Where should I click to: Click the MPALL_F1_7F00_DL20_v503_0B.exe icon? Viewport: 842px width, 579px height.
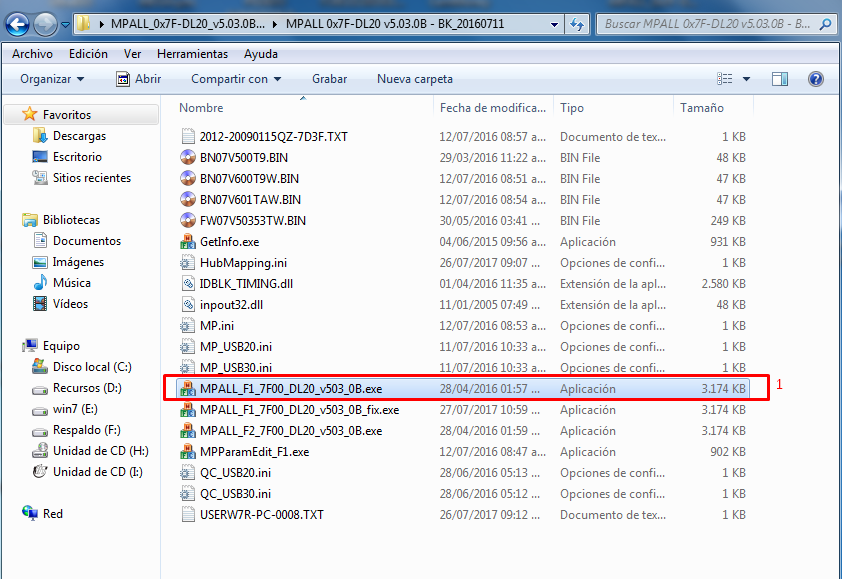click(188, 388)
